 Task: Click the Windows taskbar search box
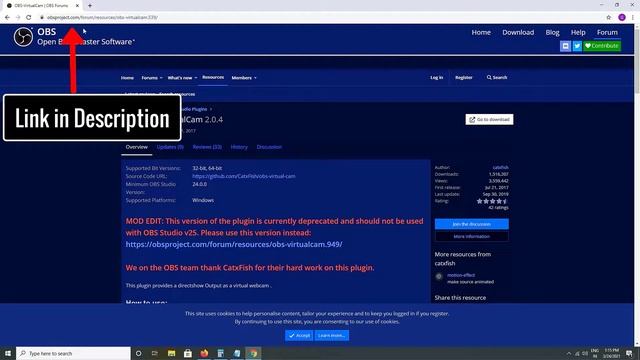(x=73, y=353)
